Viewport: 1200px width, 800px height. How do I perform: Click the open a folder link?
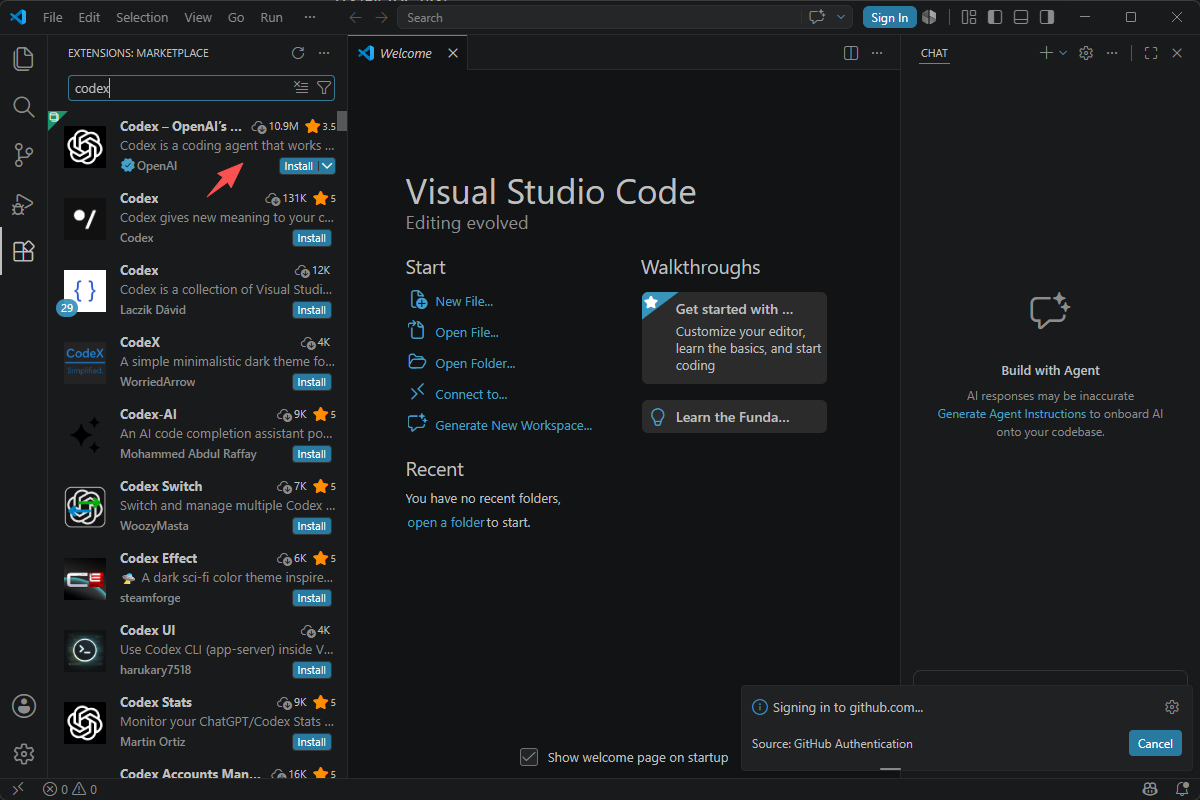pos(446,523)
